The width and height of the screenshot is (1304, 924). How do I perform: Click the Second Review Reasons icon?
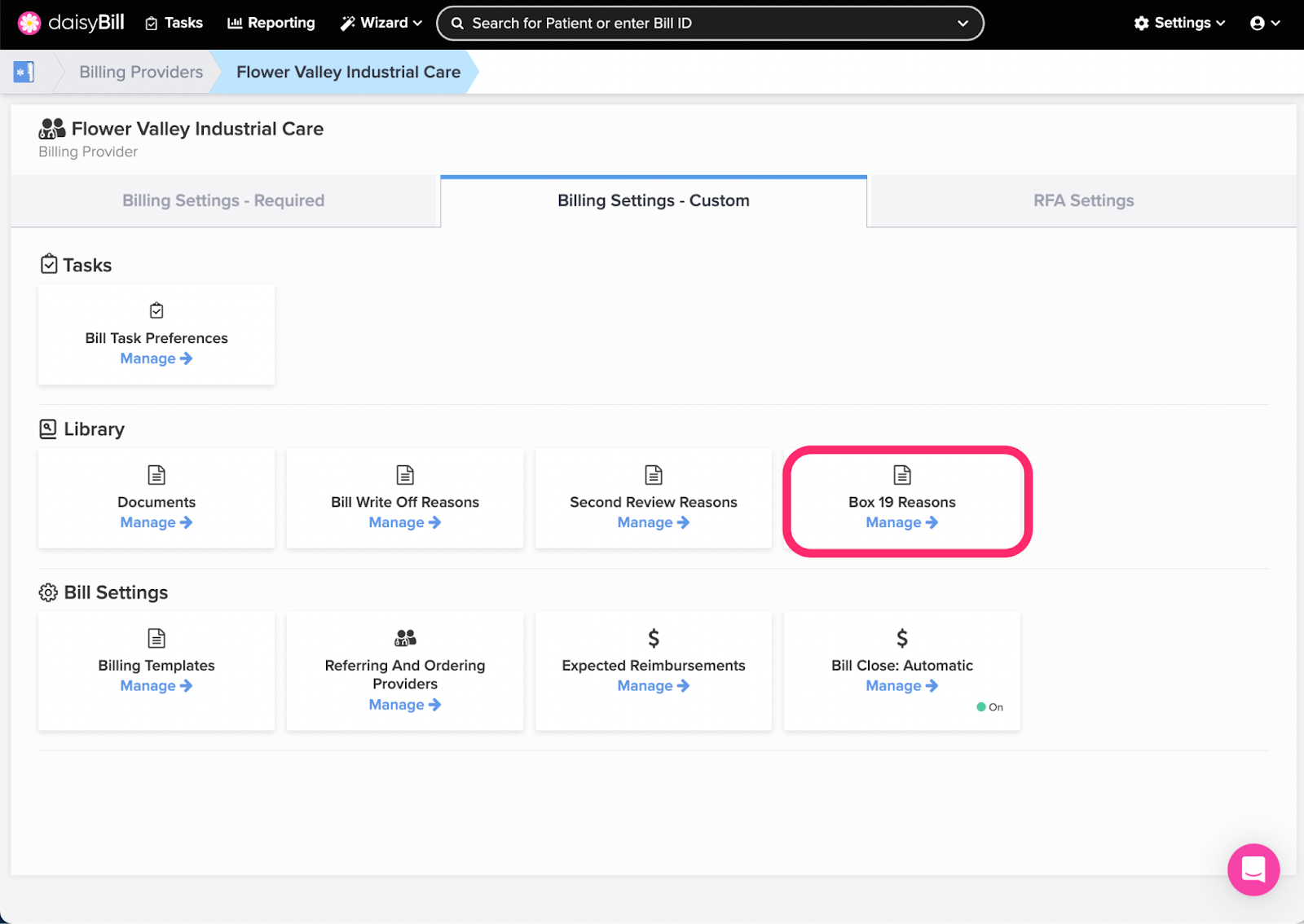coord(654,474)
